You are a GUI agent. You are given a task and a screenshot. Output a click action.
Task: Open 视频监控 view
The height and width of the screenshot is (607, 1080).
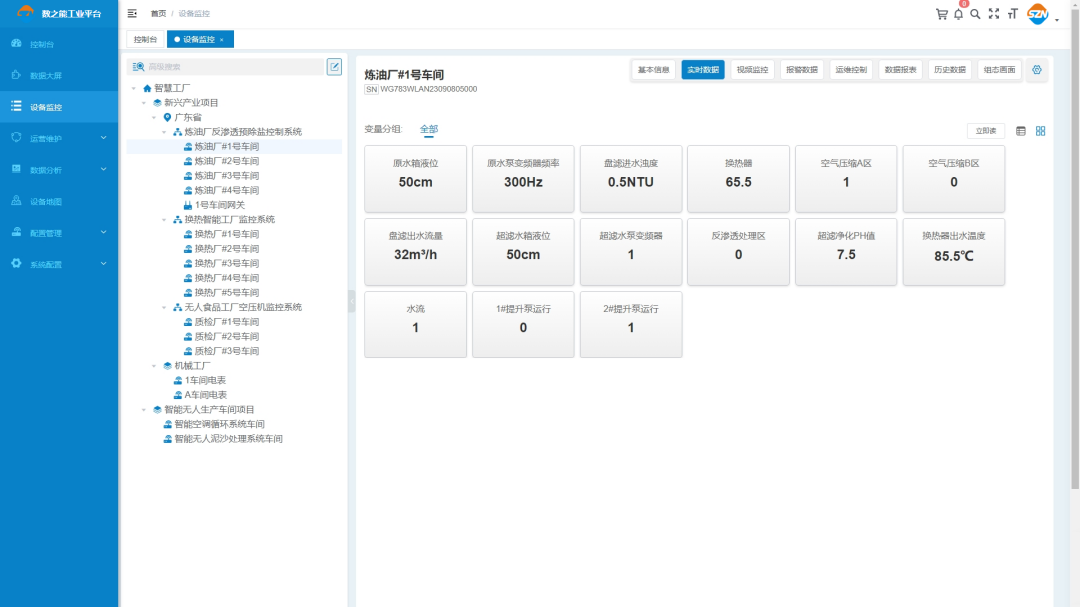(x=752, y=70)
